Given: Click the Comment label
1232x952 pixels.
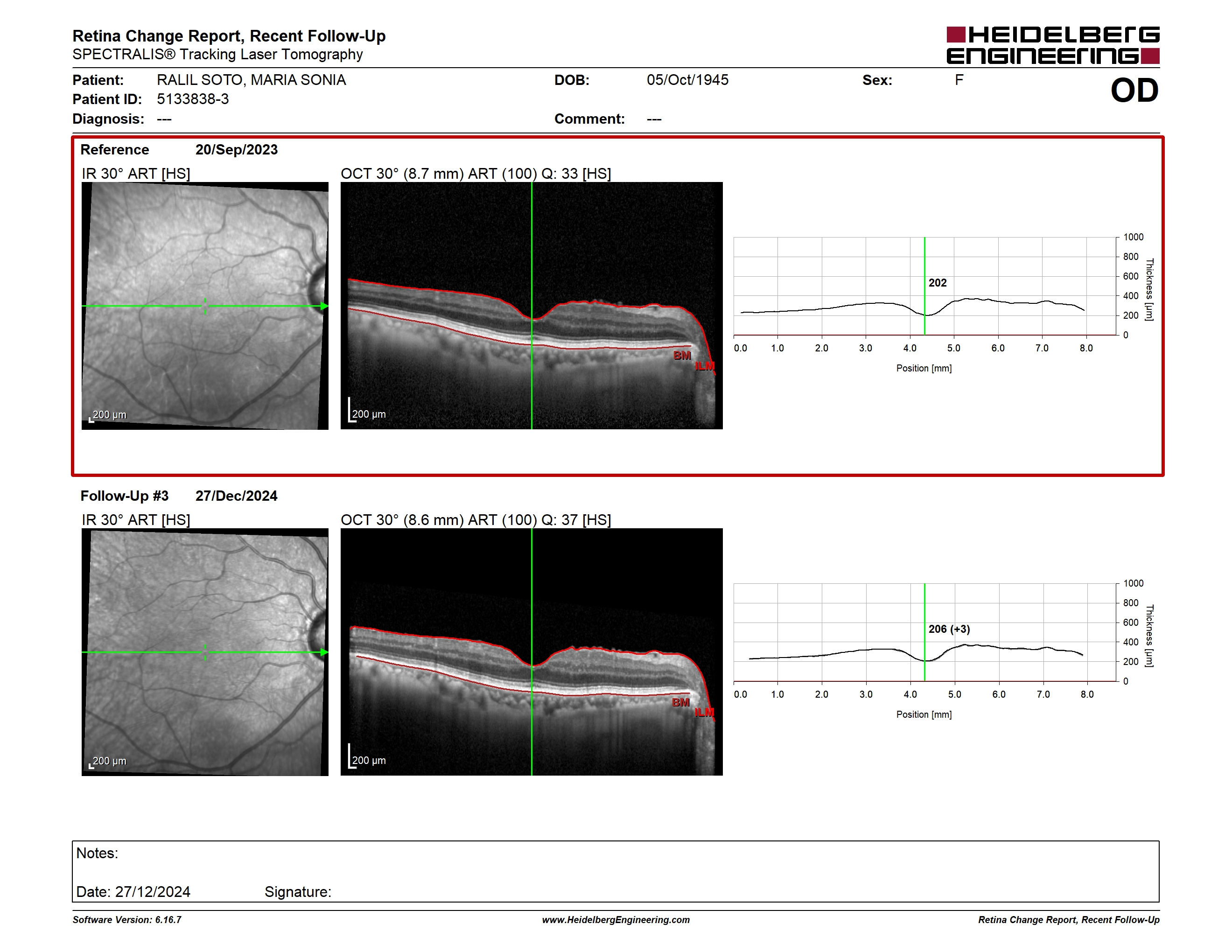Looking at the screenshot, I should (x=589, y=119).
